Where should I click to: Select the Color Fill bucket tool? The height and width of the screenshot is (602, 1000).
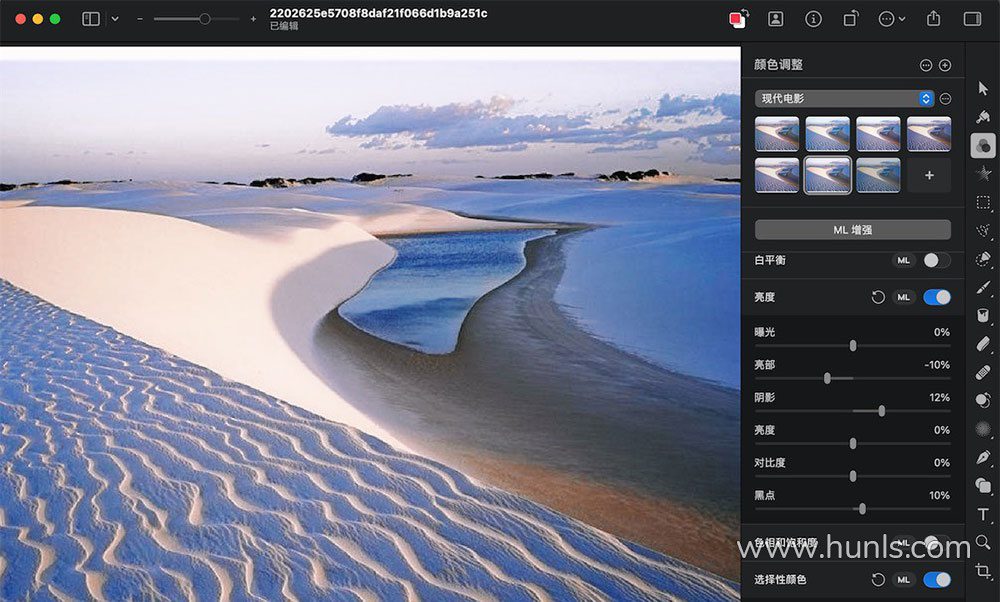983,316
